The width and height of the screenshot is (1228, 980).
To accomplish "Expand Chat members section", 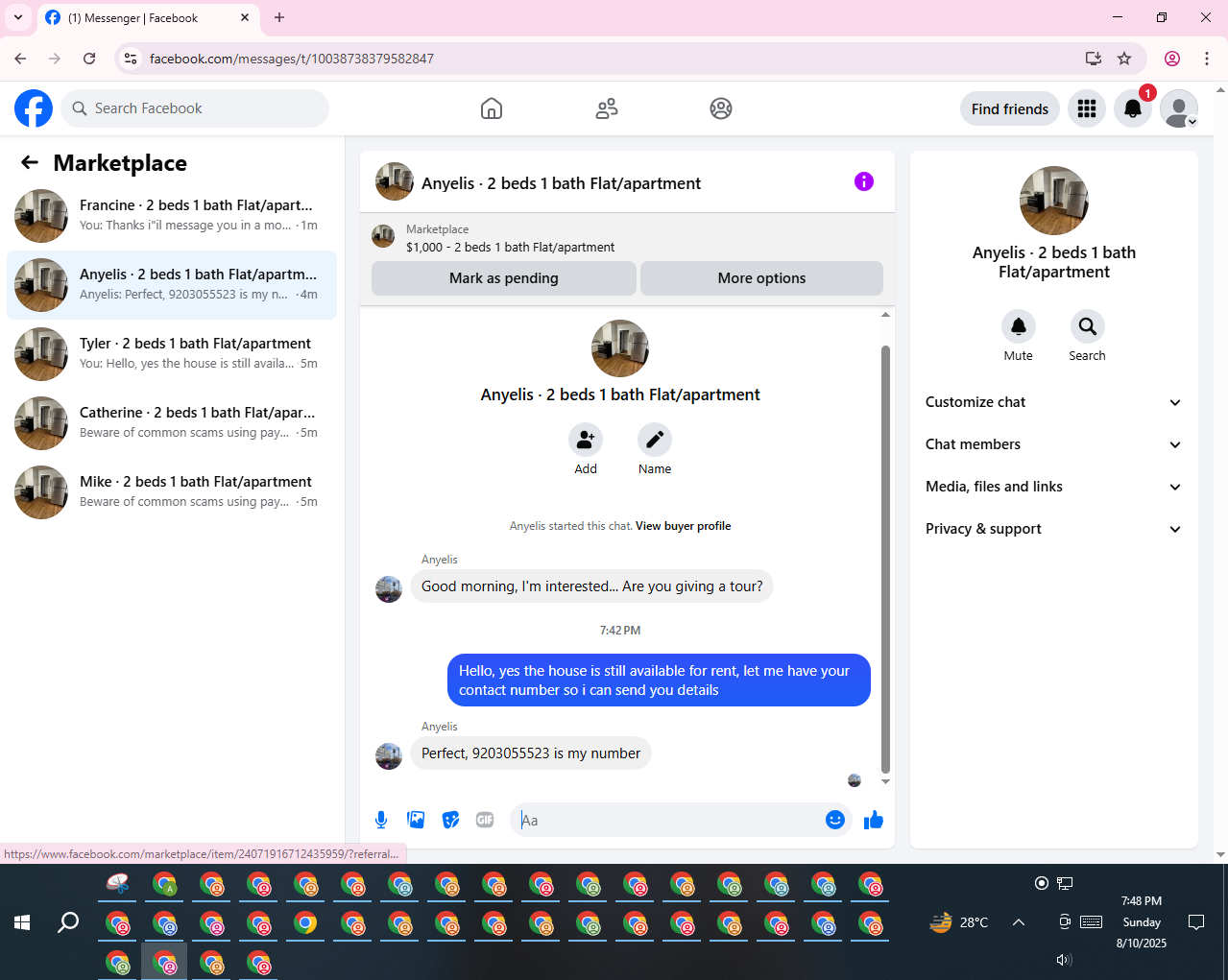I will point(1053,444).
